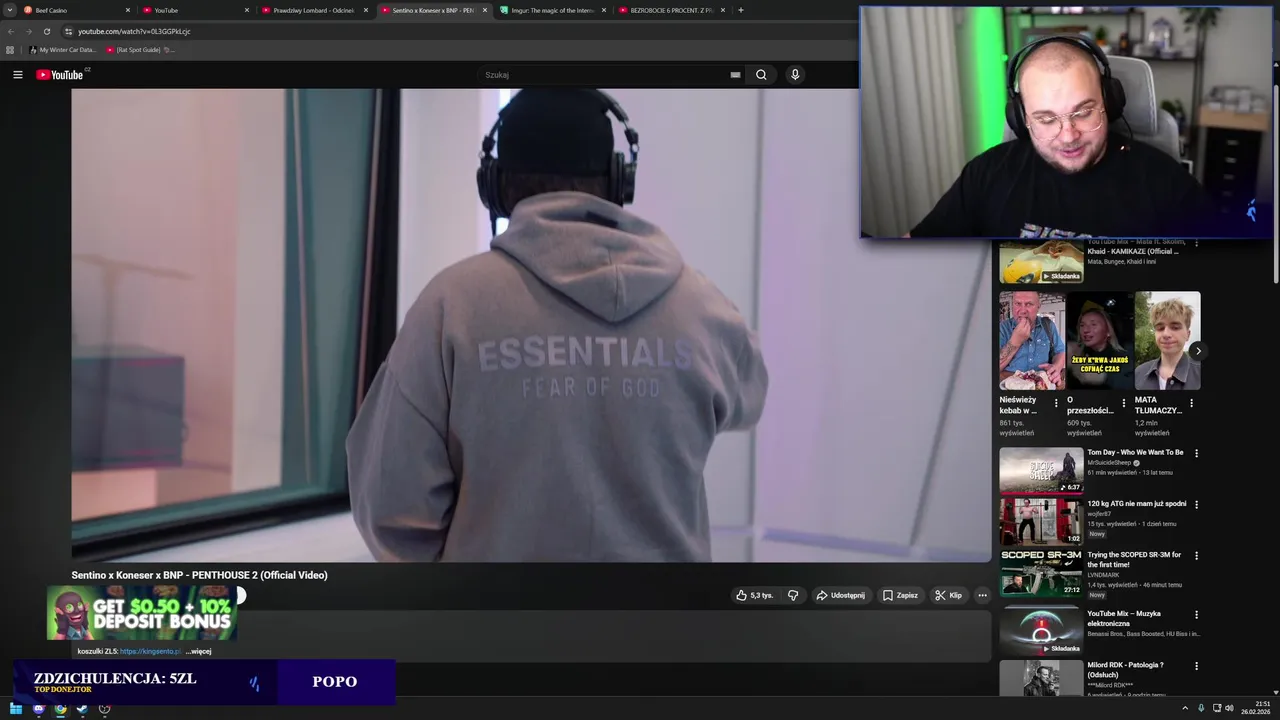Open options for SCOPED SR-3M video
The width and height of the screenshot is (1280, 720).
tap(1196, 555)
